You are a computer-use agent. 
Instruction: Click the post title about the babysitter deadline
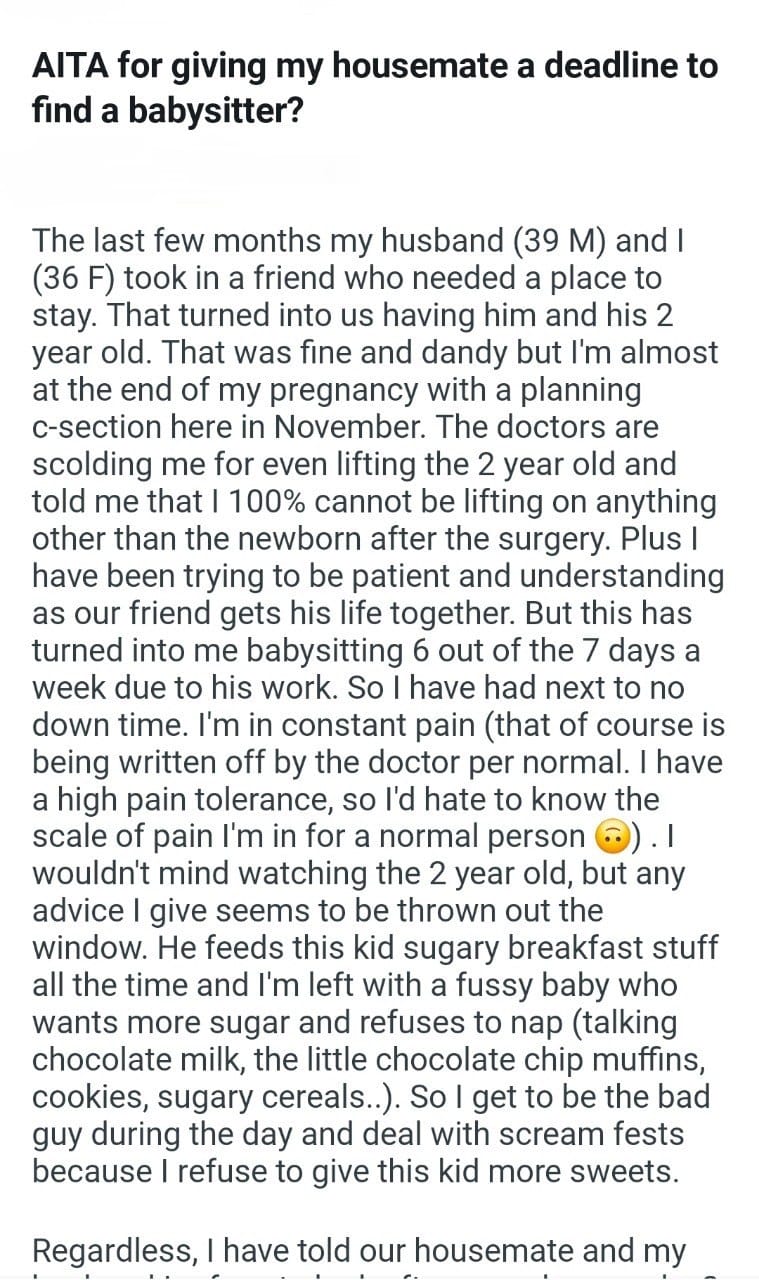tap(374, 87)
